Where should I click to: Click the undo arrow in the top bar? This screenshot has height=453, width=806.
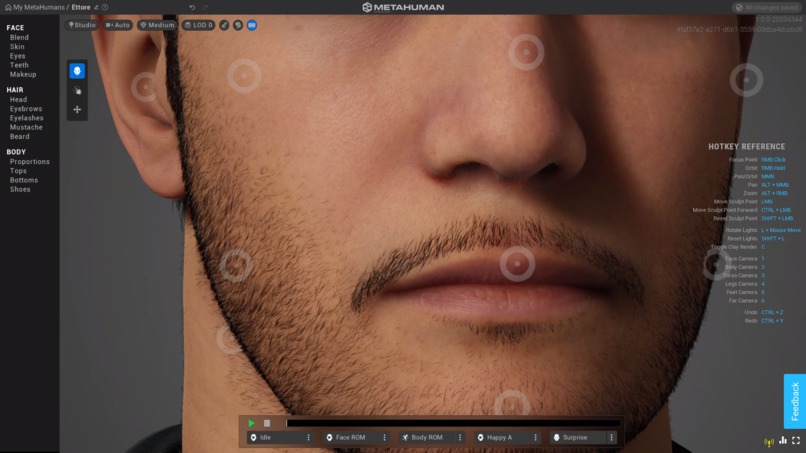pyautogui.click(x=192, y=7)
